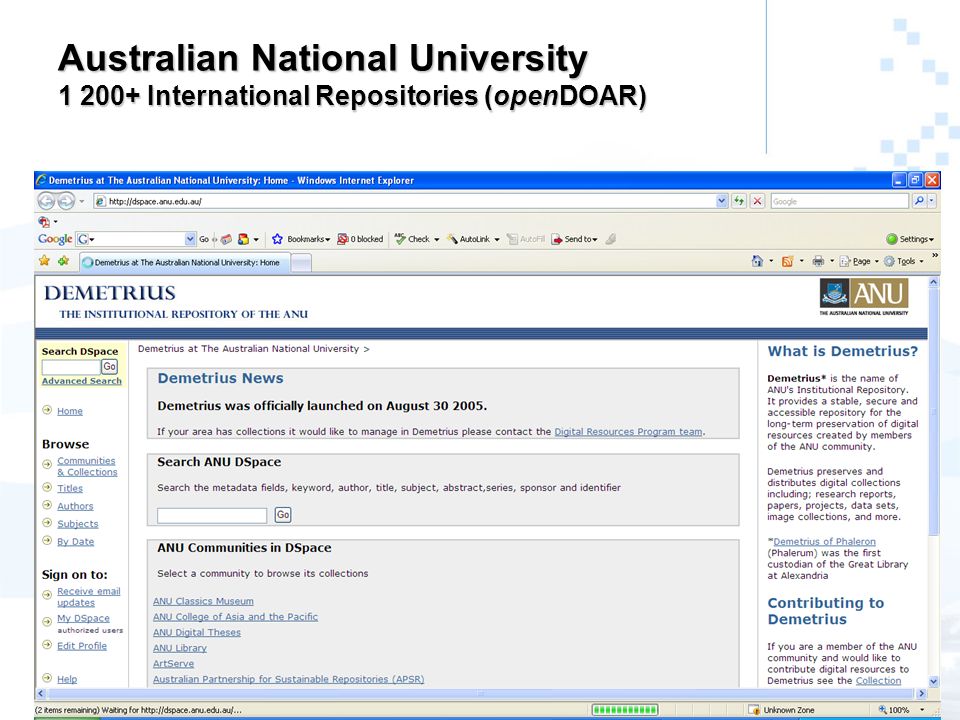Open the Receive email updates link
960x720 pixels.
click(89, 597)
